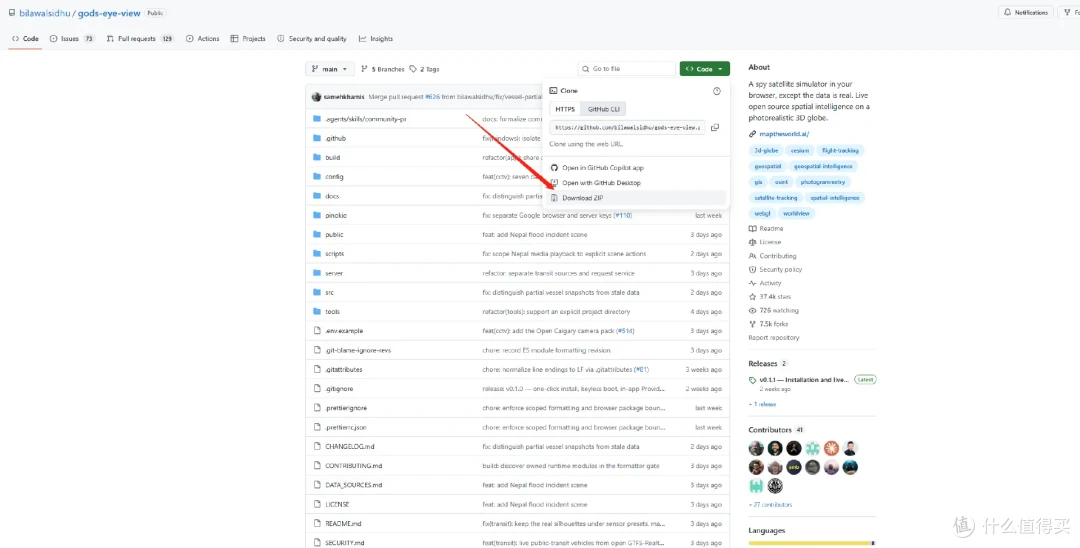Viewport: 1080px width, 548px height.
Task: Click the README.md file icon
Action: coord(317,524)
